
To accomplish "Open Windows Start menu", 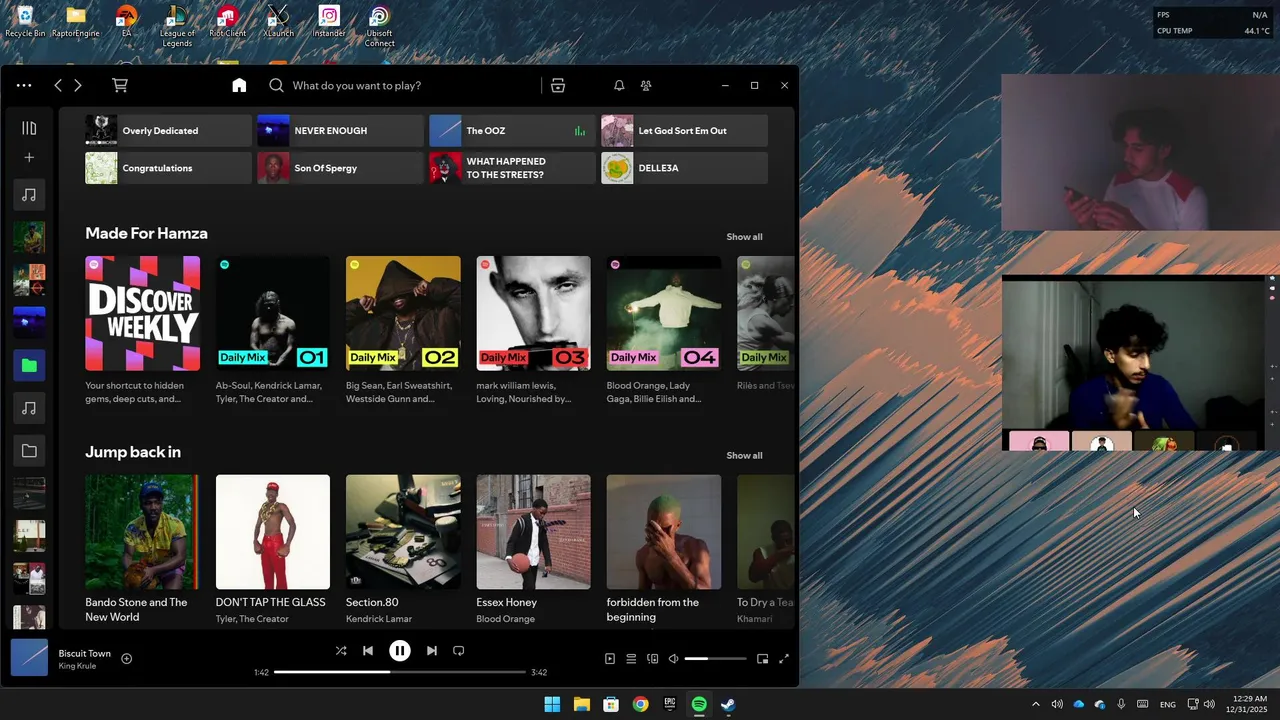I will (x=552, y=705).
